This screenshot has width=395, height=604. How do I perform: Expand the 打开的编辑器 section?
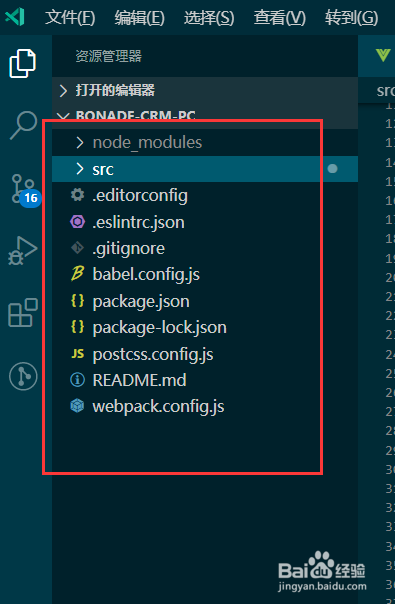point(205,91)
